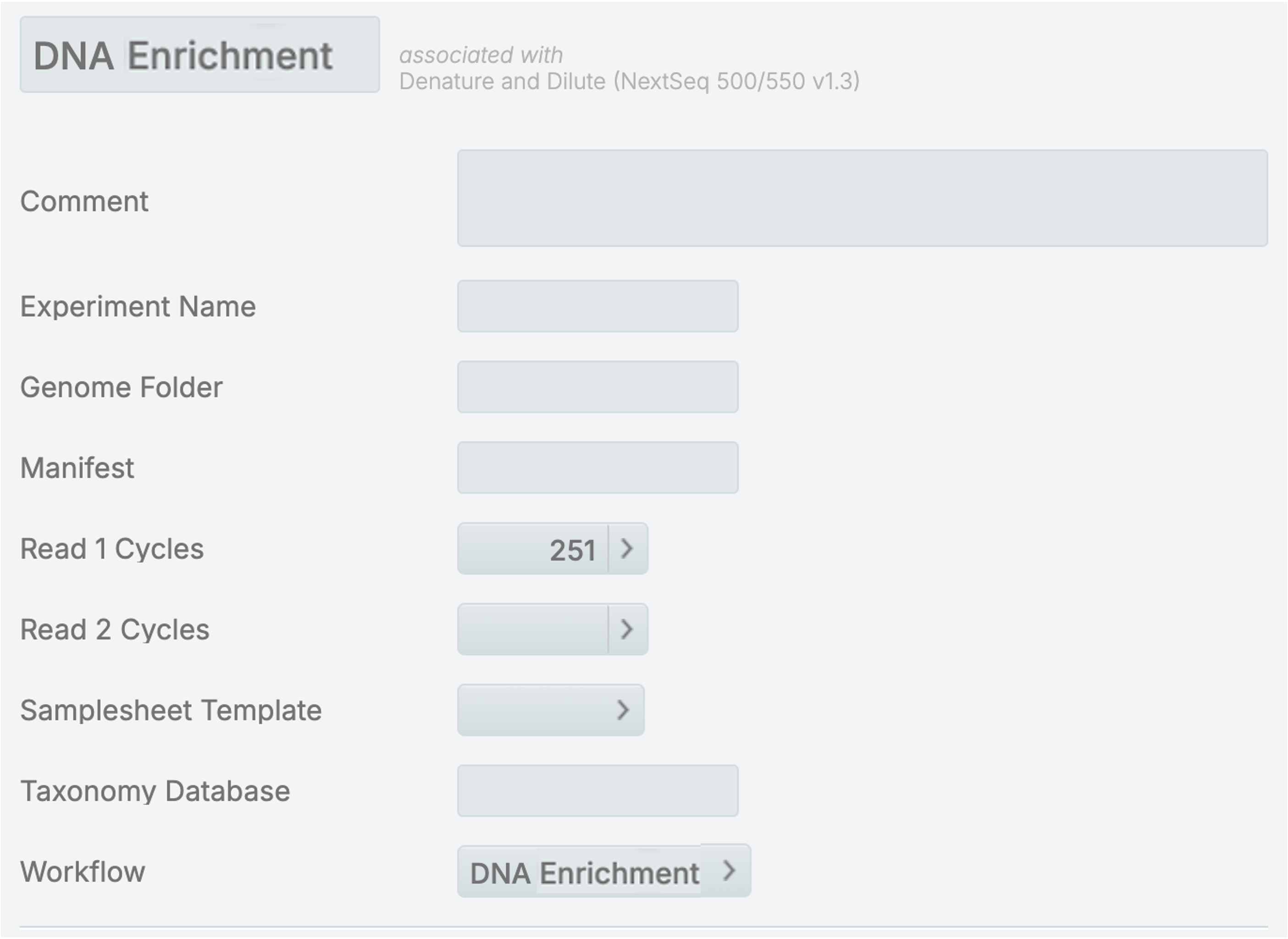The width and height of the screenshot is (1288, 939).
Task: Click the Manifest input field
Action: [597, 468]
